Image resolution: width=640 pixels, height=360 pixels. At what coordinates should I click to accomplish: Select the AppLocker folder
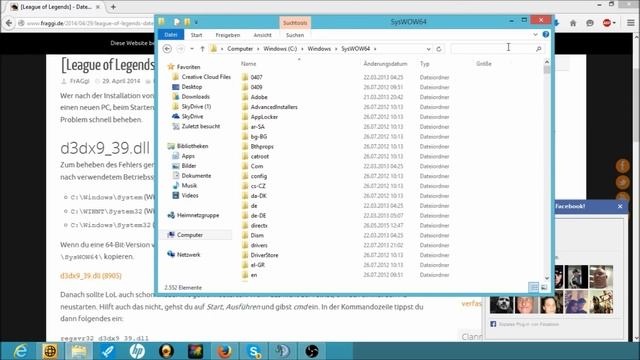[264, 117]
